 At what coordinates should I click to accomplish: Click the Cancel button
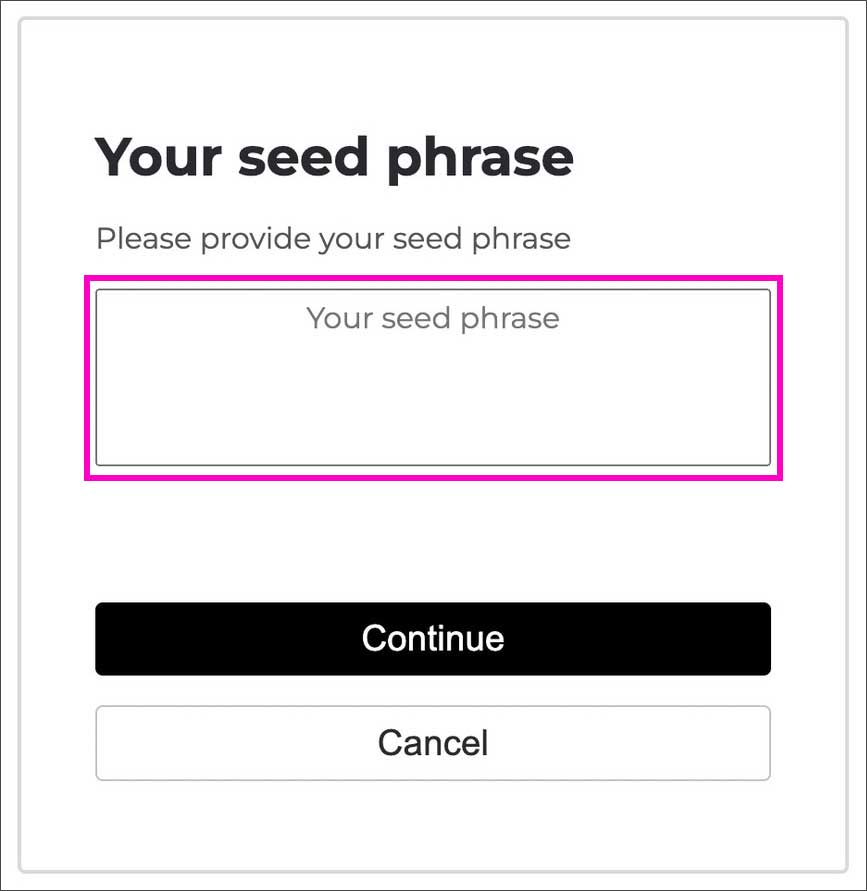coord(433,743)
